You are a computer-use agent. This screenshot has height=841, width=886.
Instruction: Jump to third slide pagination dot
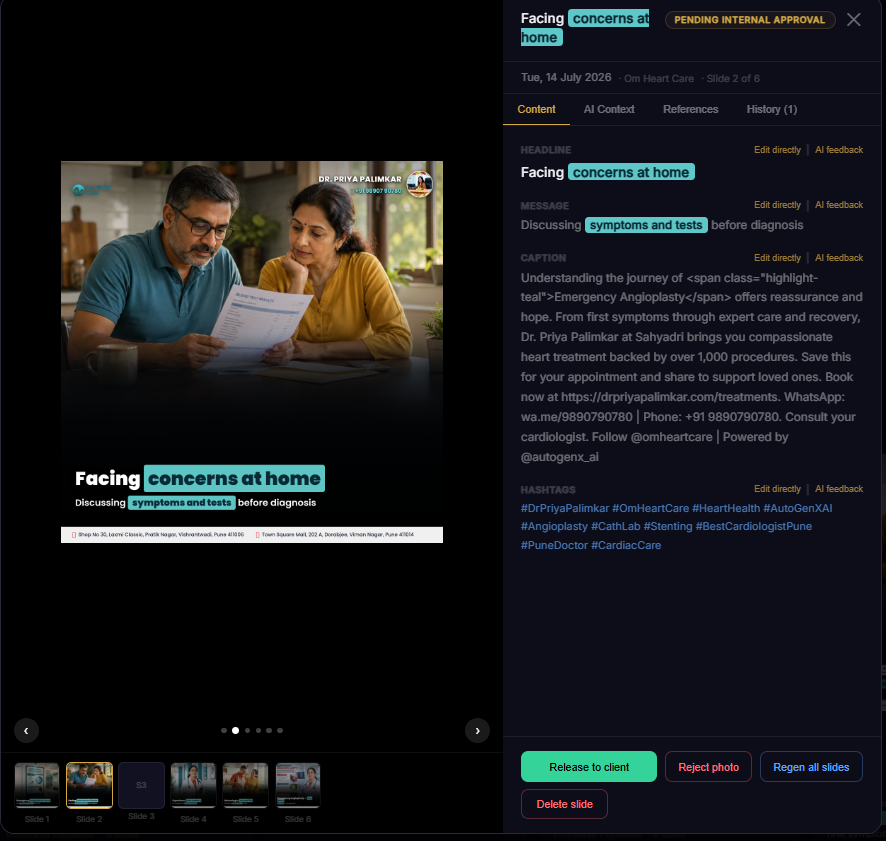tap(247, 731)
